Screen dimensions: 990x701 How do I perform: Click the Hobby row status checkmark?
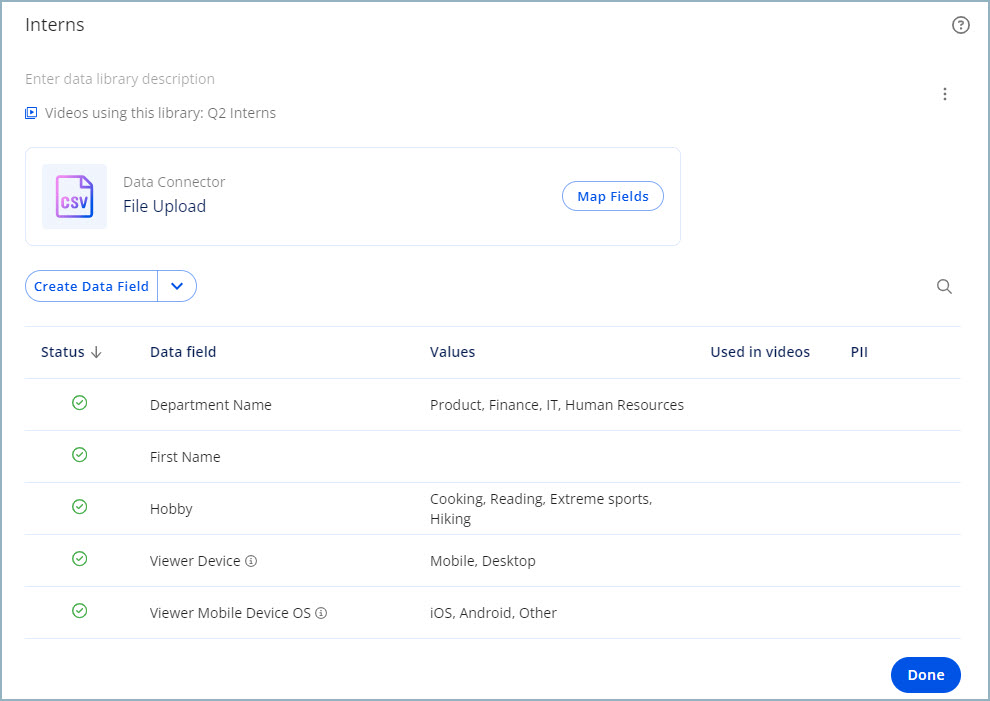pyautogui.click(x=80, y=507)
